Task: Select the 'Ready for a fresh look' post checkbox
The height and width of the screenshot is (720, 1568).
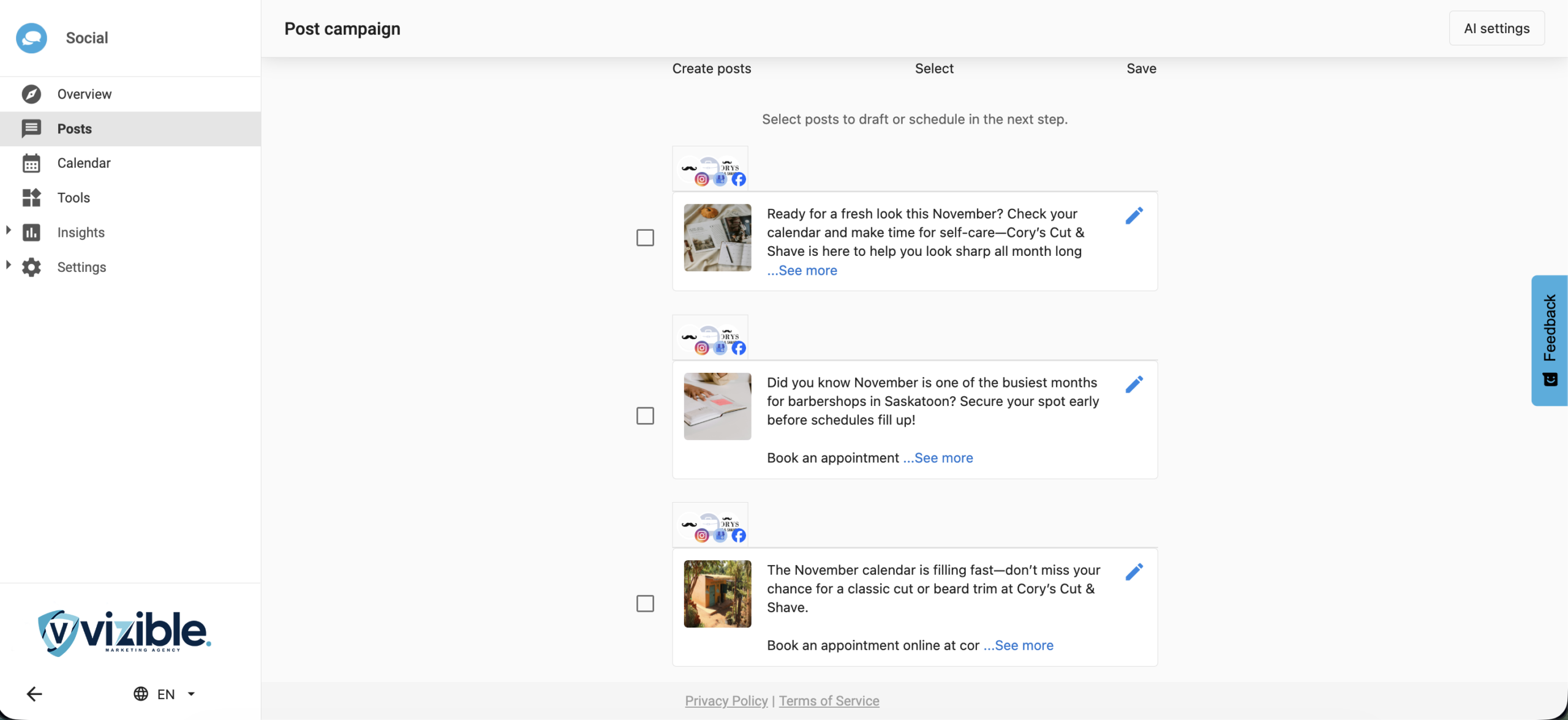Action: (x=645, y=238)
